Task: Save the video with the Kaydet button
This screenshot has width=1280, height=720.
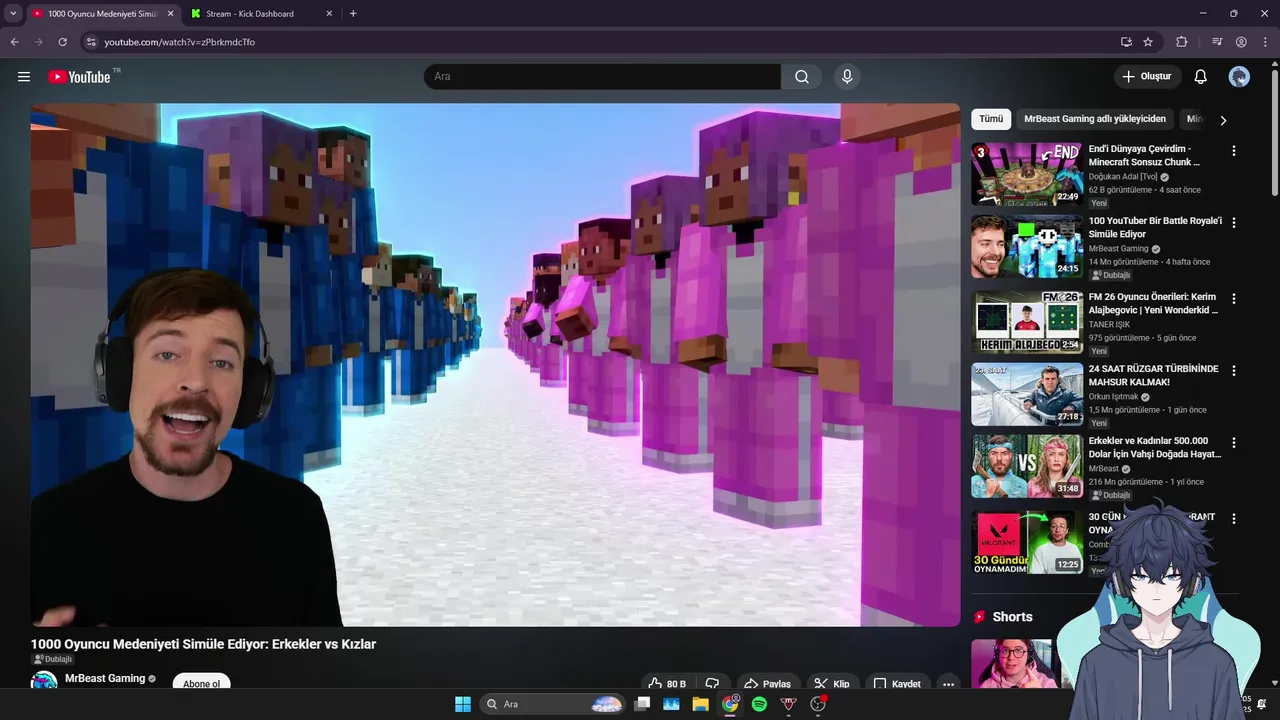Action: (x=897, y=684)
